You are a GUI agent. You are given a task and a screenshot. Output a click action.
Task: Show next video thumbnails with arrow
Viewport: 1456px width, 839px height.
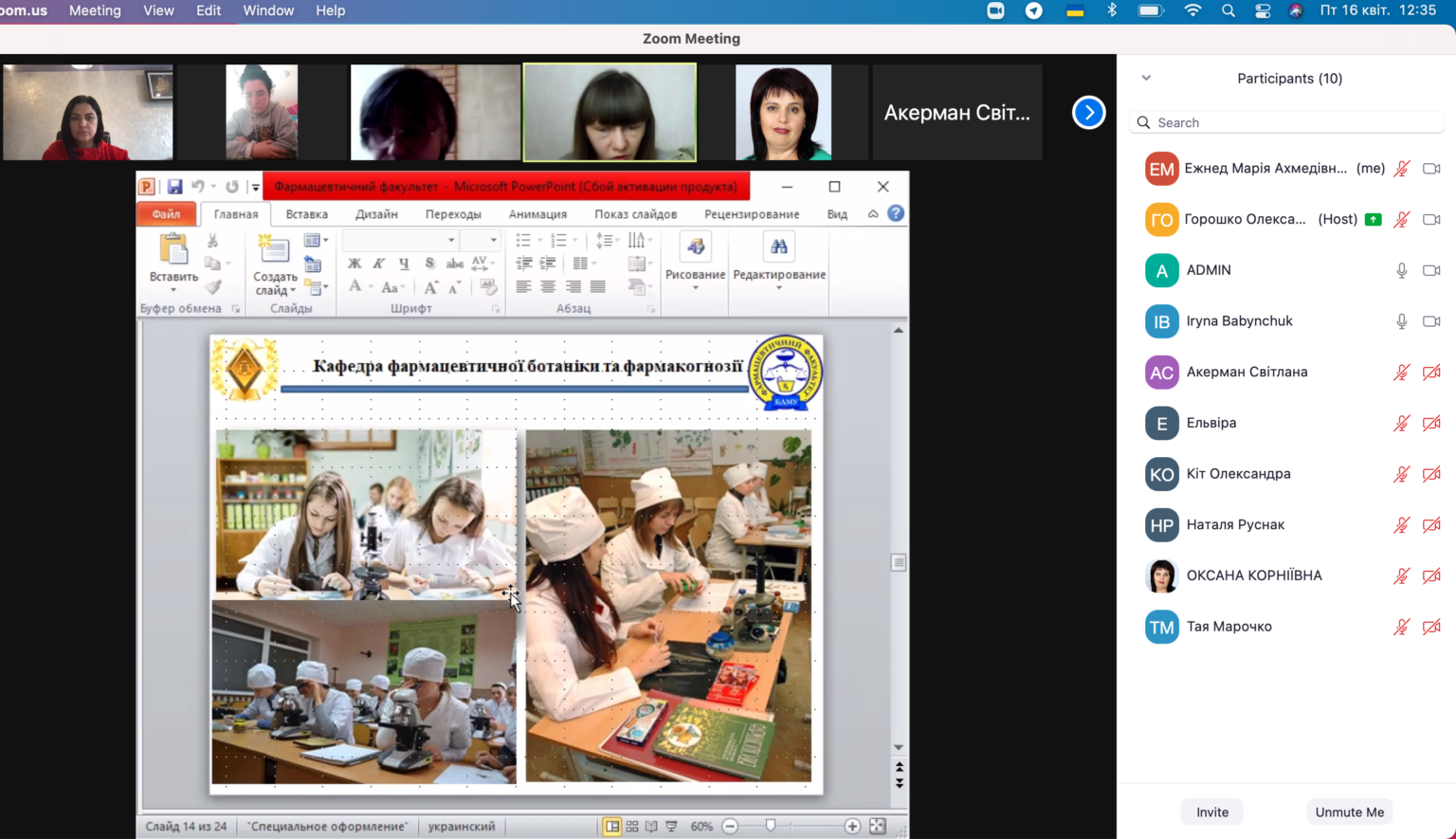tap(1088, 113)
